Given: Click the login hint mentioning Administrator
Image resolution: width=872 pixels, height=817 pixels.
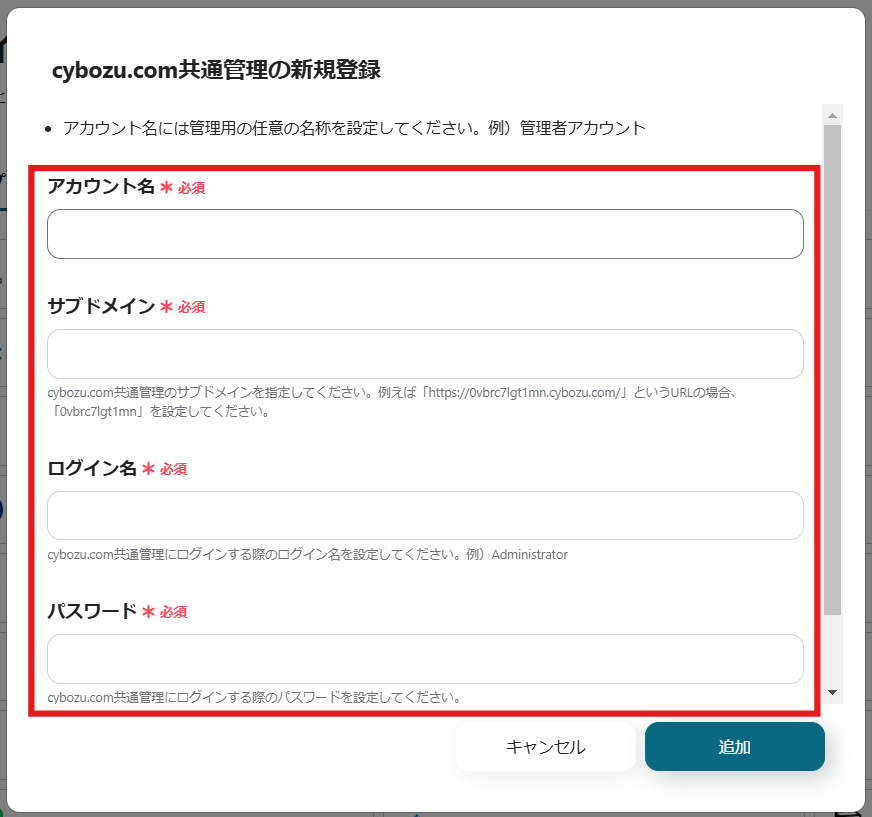Looking at the screenshot, I should tap(308, 554).
